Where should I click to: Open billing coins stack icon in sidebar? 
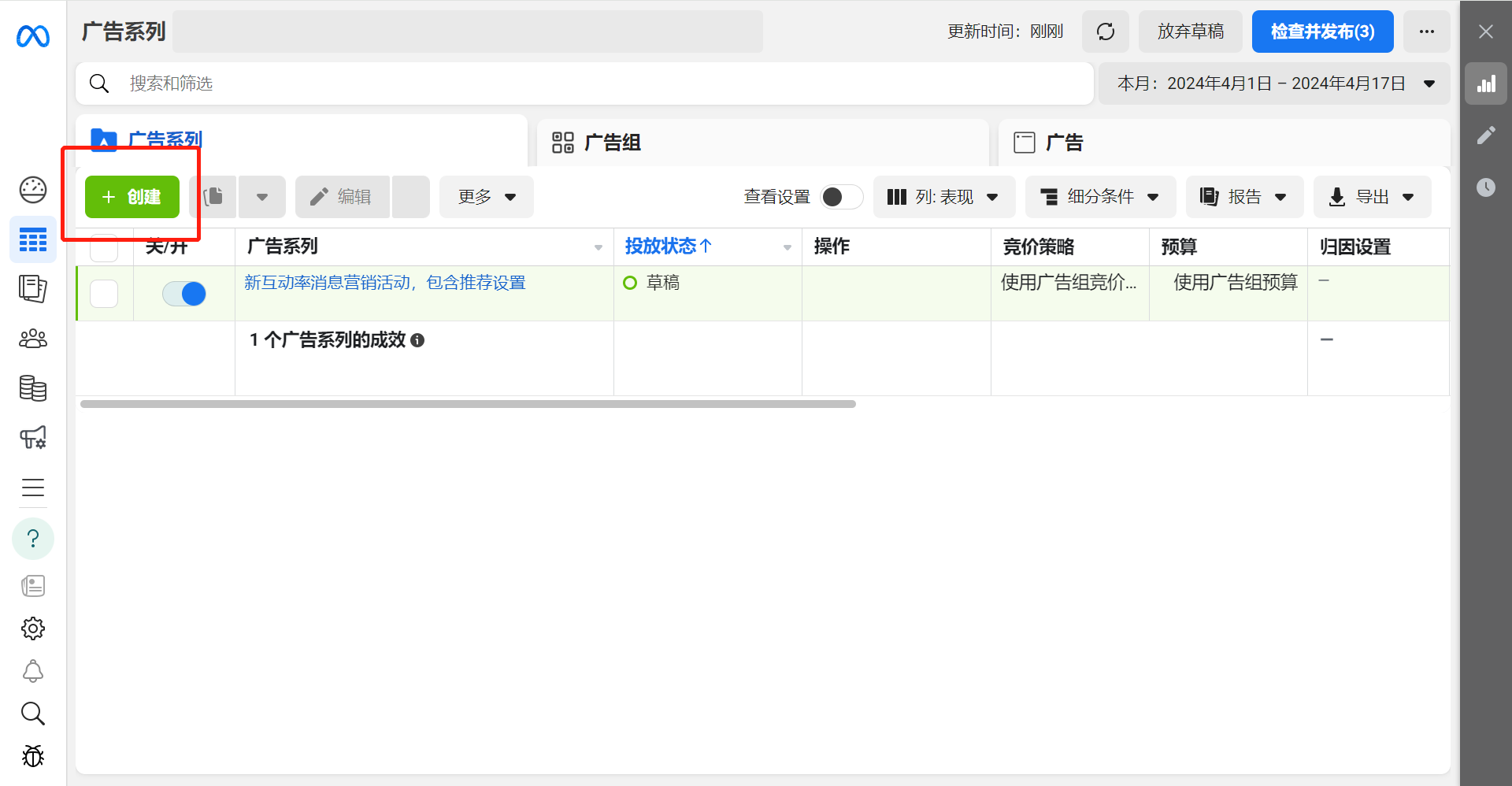pyautogui.click(x=33, y=388)
